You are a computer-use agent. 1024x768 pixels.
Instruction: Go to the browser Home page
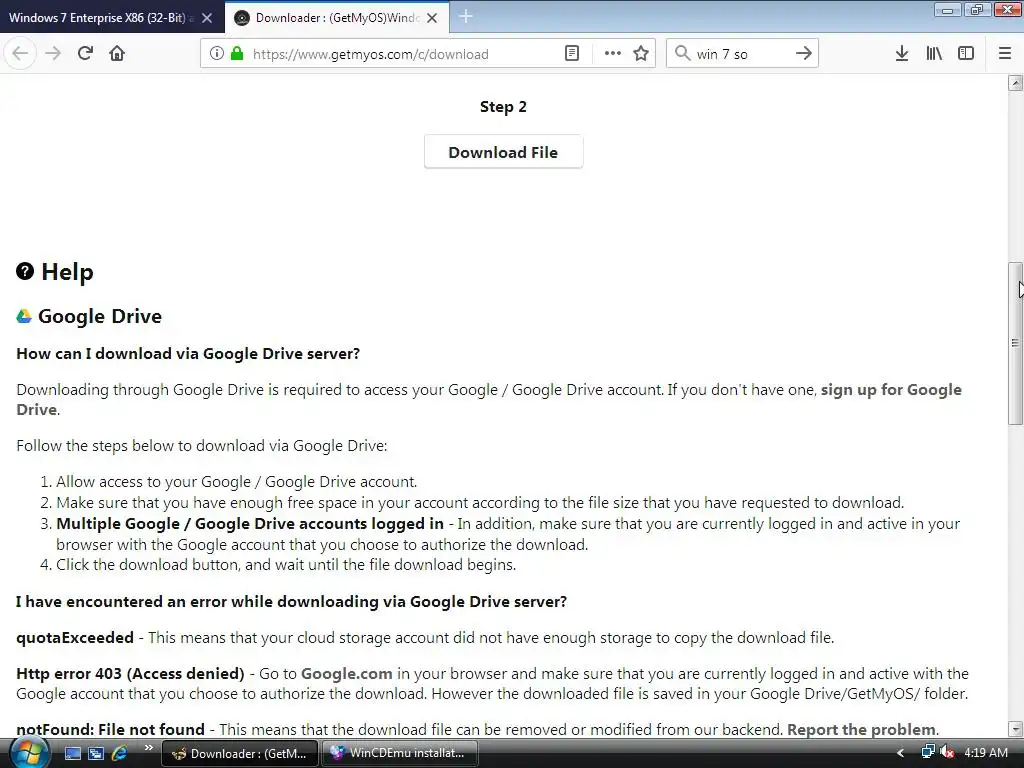click(x=117, y=54)
